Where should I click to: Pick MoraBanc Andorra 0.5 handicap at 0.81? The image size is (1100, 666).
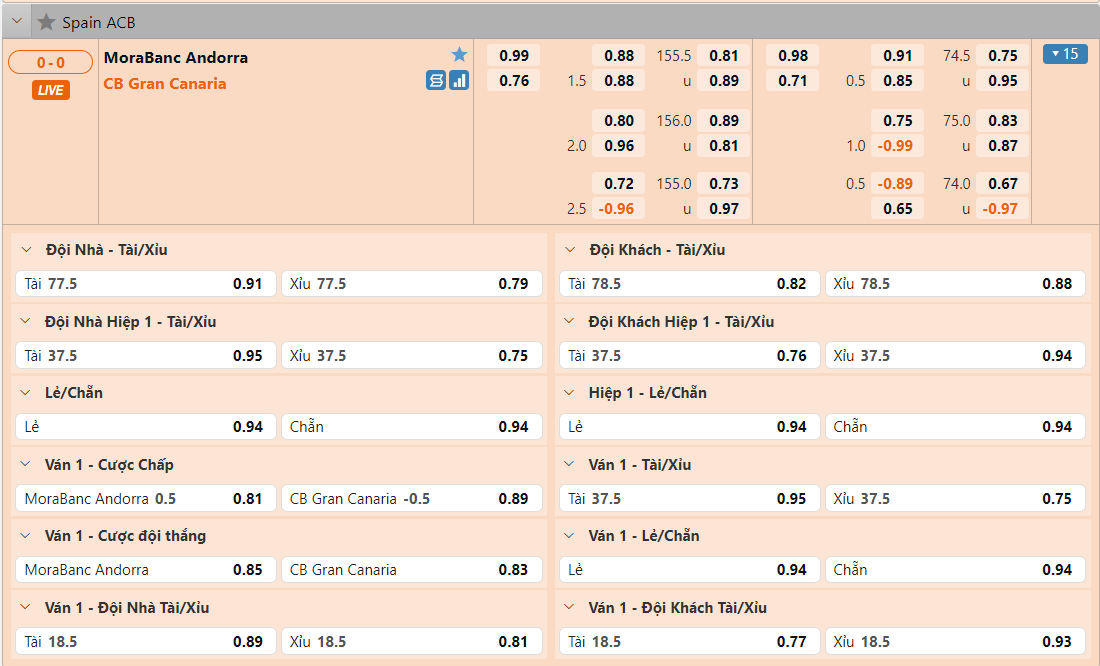coord(145,499)
